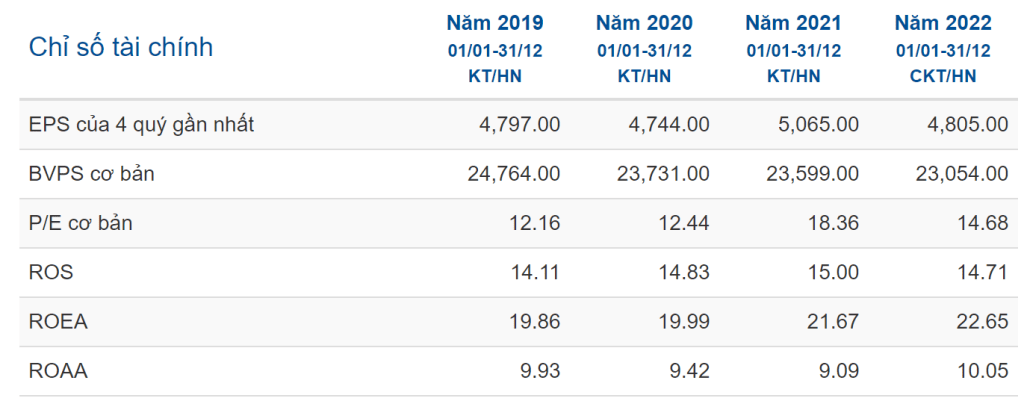Click the ROEA row label
The height and width of the screenshot is (401, 1024).
point(58,322)
